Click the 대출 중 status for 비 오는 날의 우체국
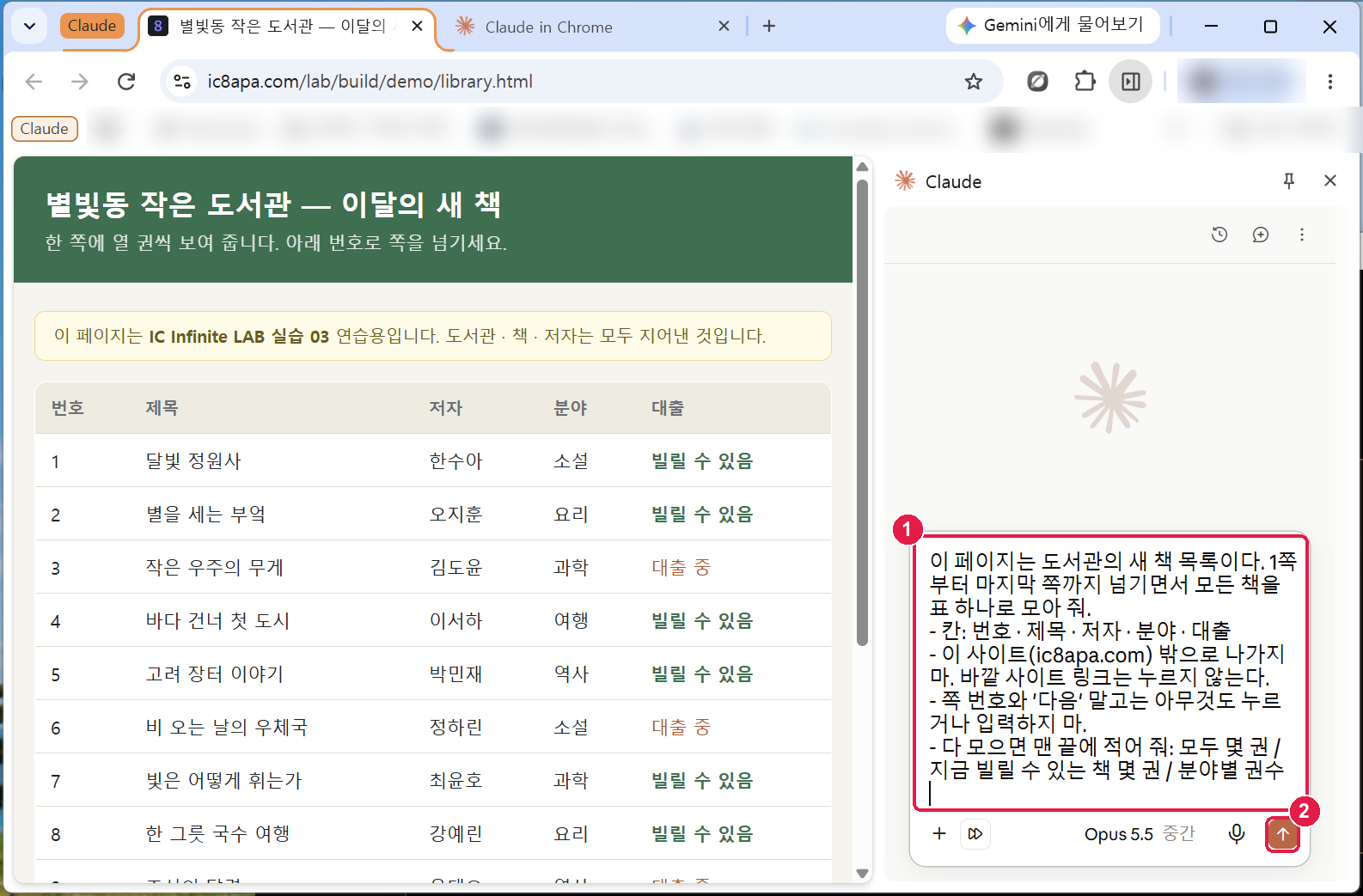Image resolution: width=1363 pixels, height=896 pixels. click(681, 728)
